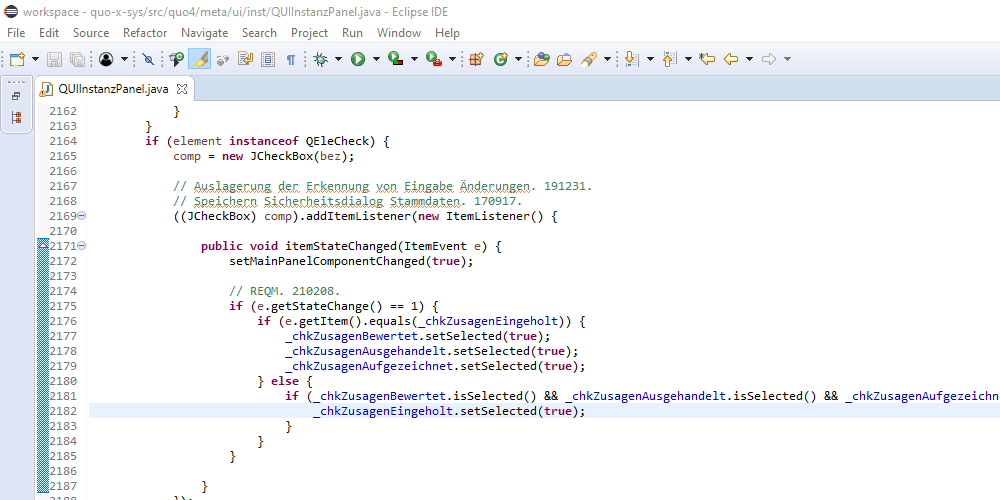Click the override marker at line 2171
Image resolution: width=1000 pixels, height=500 pixels.
[x=43, y=246]
